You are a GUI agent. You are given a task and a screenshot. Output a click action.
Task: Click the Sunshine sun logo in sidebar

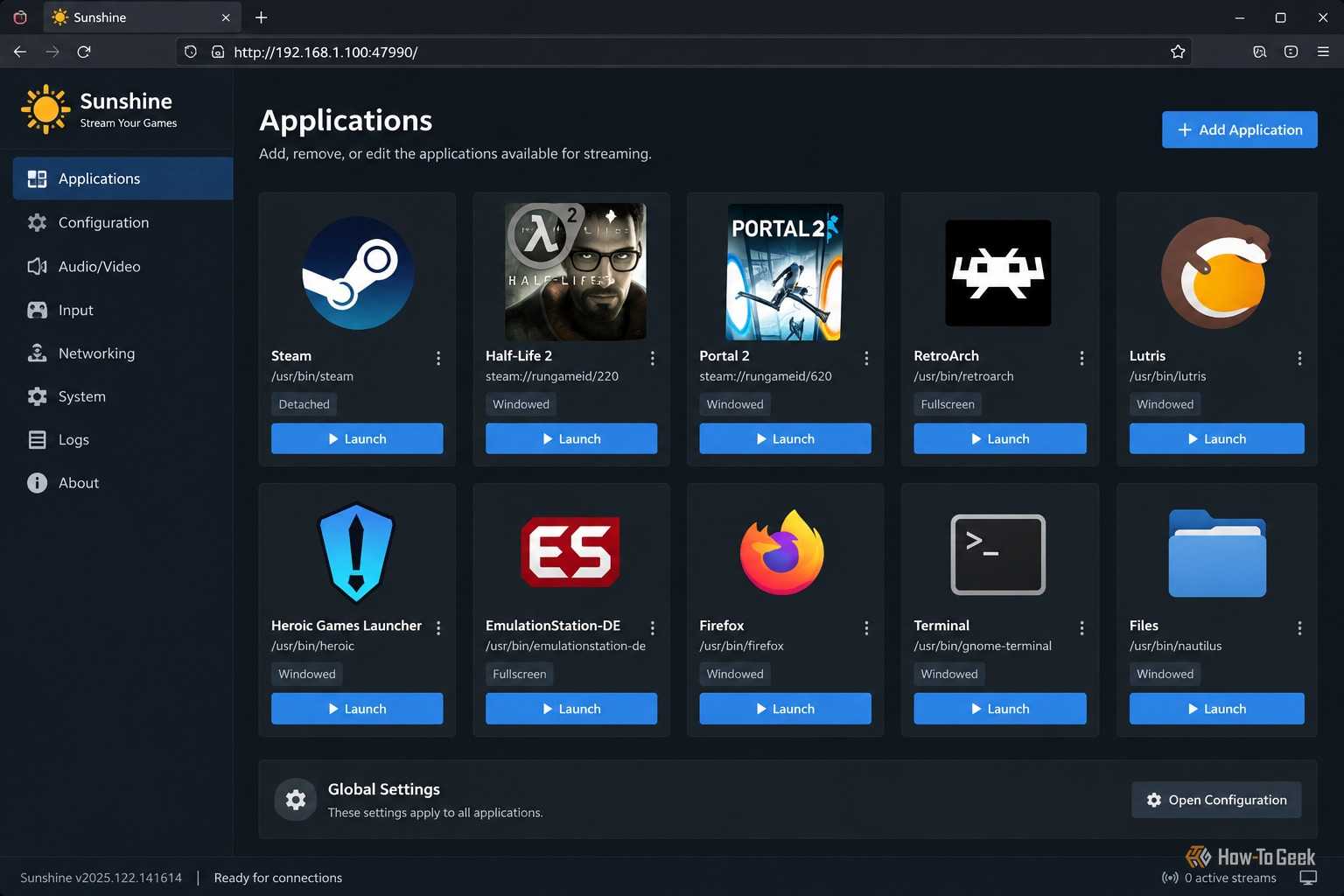45,109
